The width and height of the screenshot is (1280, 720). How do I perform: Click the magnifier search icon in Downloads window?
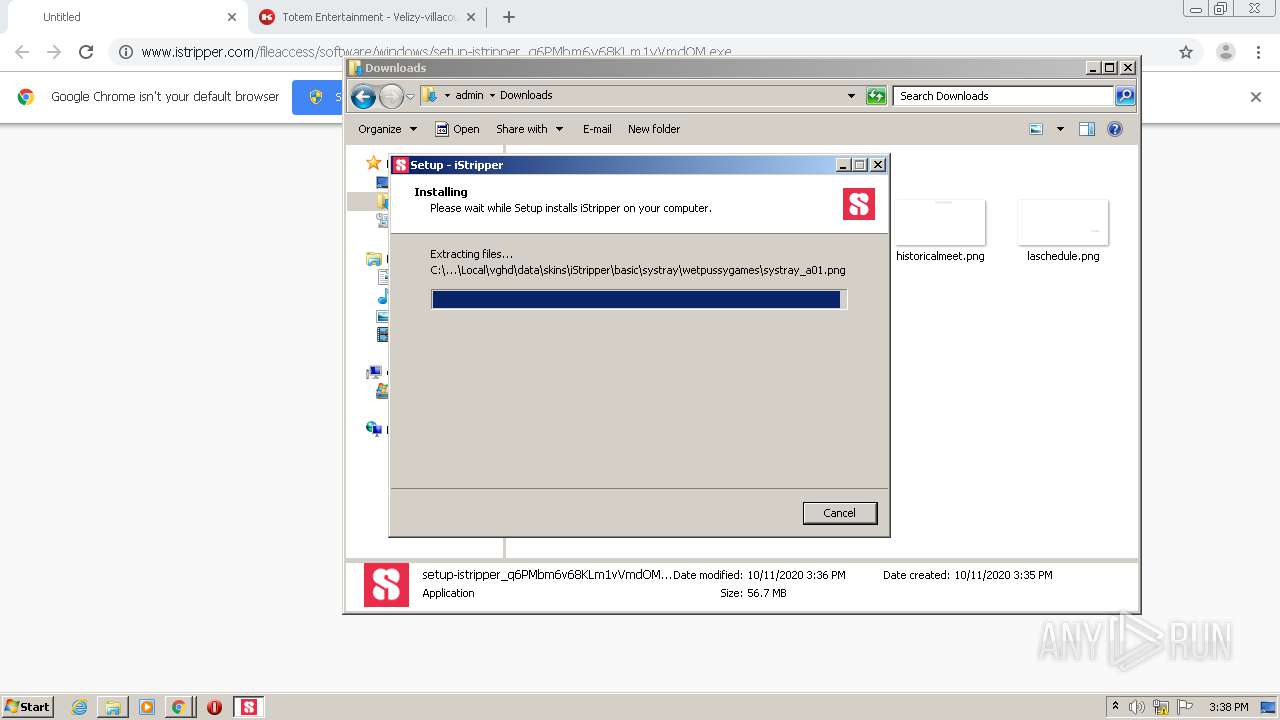1125,96
